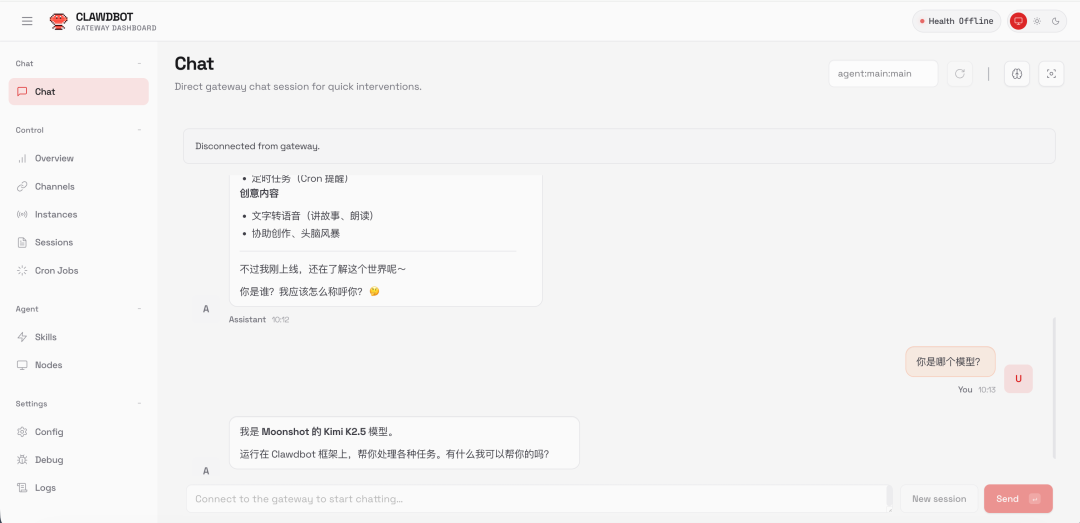Open the agent:main:main session selector
Viewport: 1080px width, 523px height.
(x=883, y=74)
